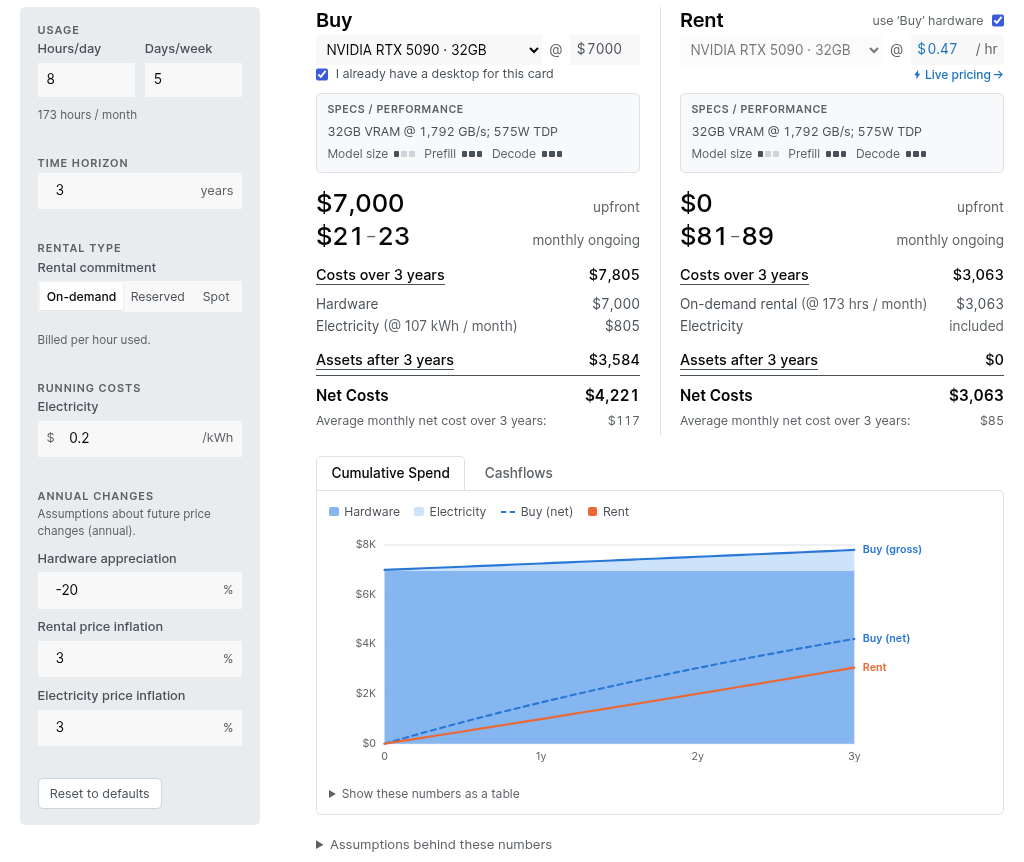Viewport: 1024px width, 862px height.
Task: Click the Buy assets value $3,584
Action: coord(614,360)
